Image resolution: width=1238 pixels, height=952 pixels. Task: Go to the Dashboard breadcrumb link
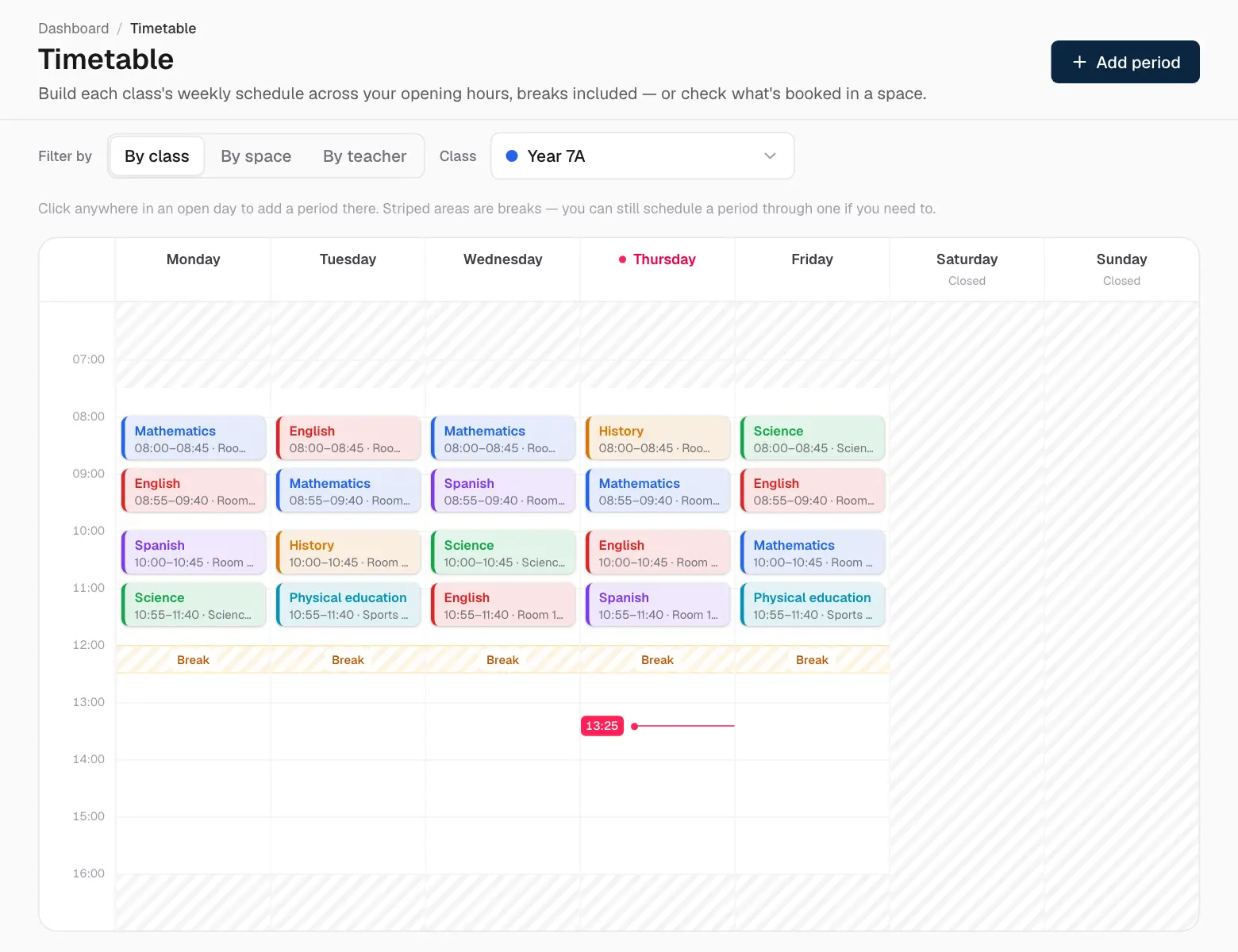[74, 29]
